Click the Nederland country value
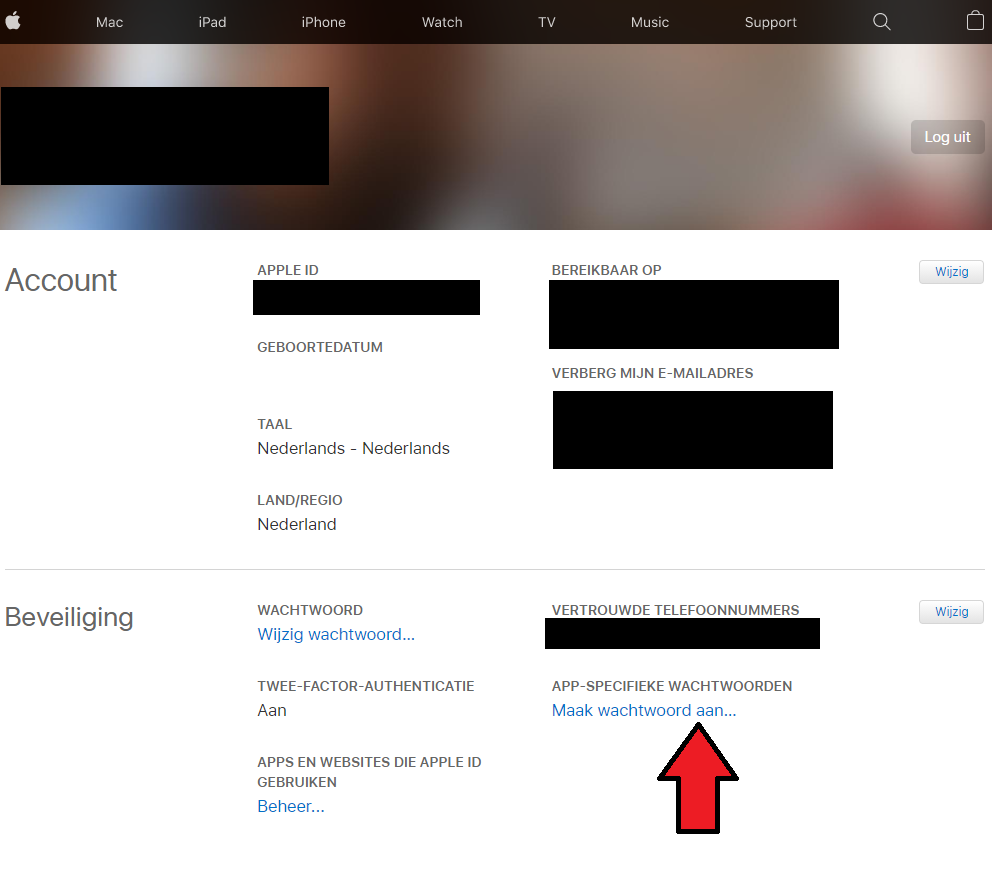 click(297, 524)
